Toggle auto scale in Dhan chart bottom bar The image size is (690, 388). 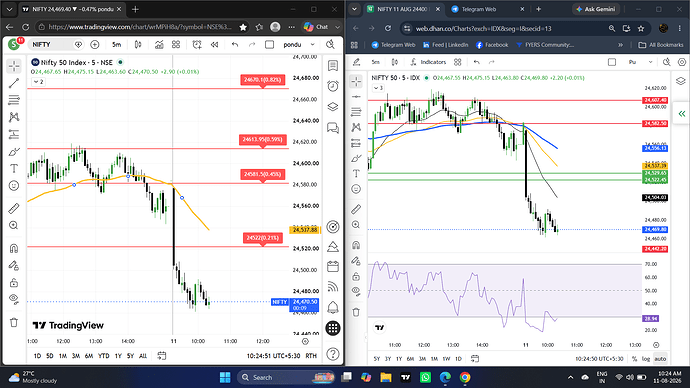point(660,359)
